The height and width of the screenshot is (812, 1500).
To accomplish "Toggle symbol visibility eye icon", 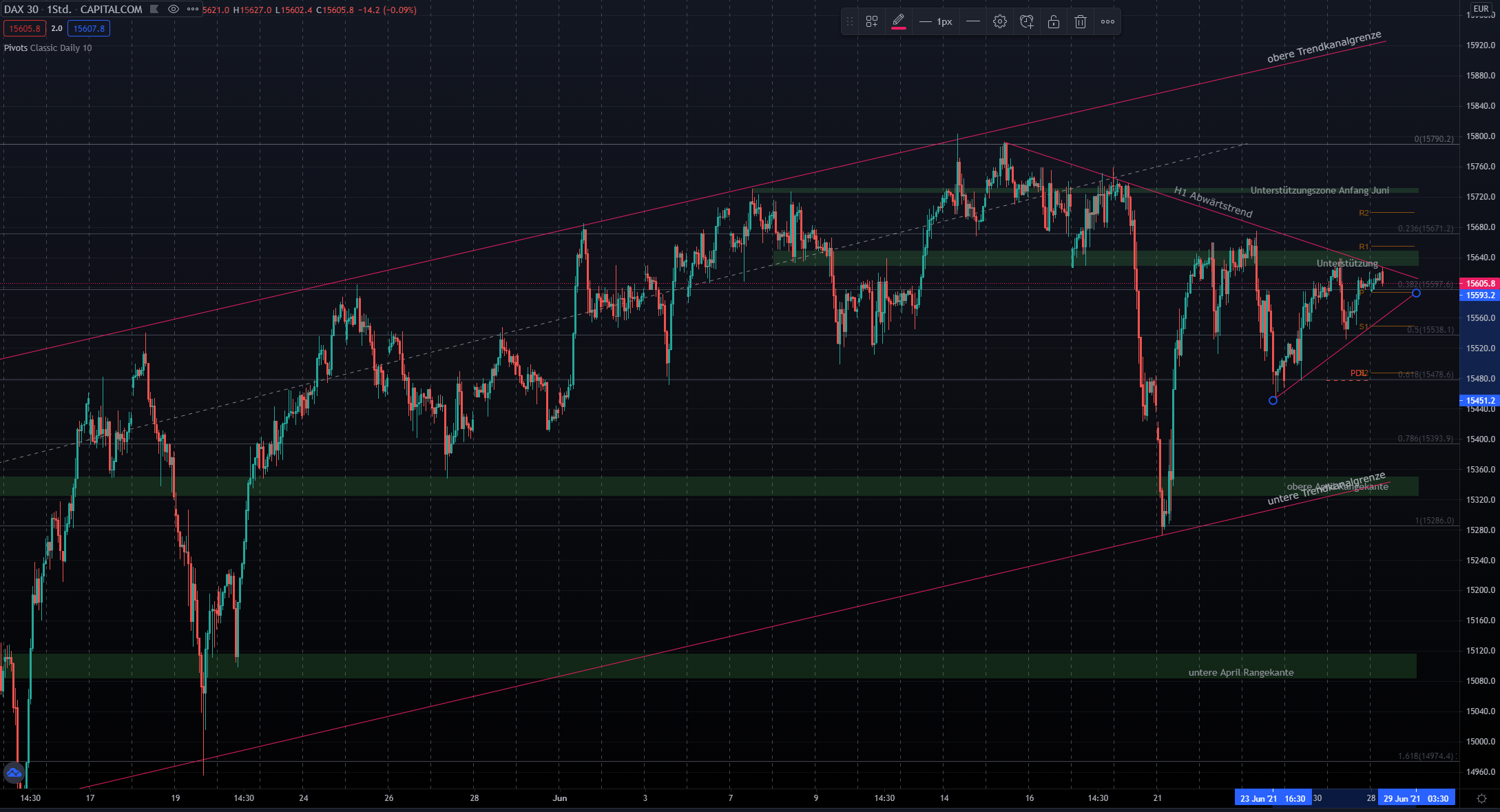I will pyautogui.click(x=174, y=9).
